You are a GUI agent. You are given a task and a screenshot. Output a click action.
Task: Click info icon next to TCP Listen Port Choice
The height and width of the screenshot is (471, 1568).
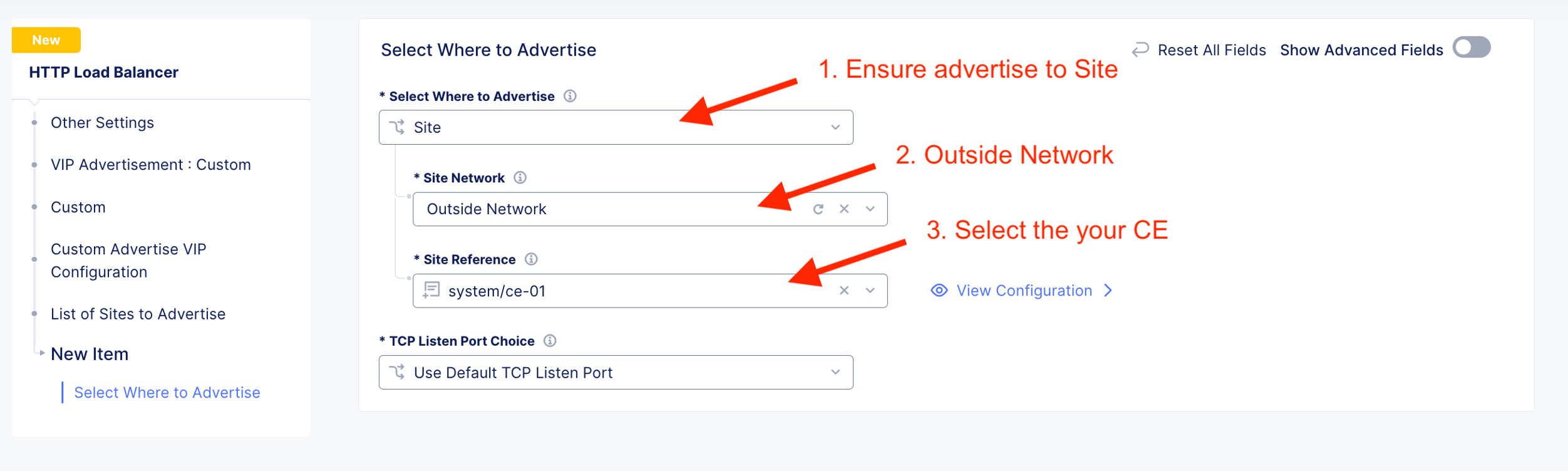(x=550, y=341)
